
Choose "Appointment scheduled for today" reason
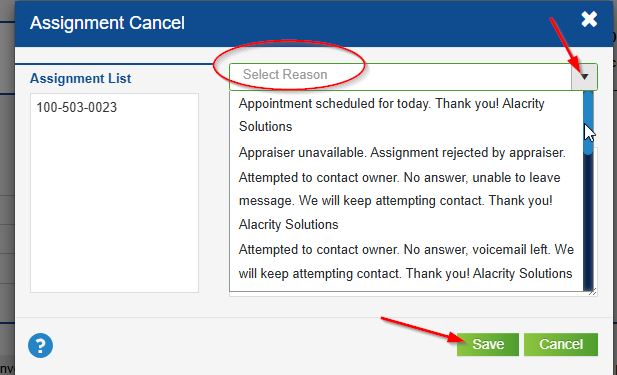click(x=406, y=115)
